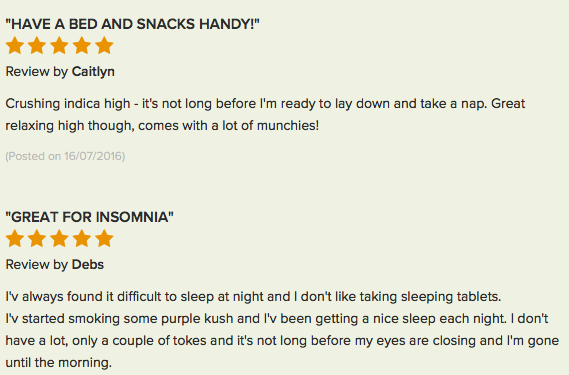The image size is (569, 375).
Task: Click the "purple kush" sentence in Debs' review
Action: [x=255, y=319]
